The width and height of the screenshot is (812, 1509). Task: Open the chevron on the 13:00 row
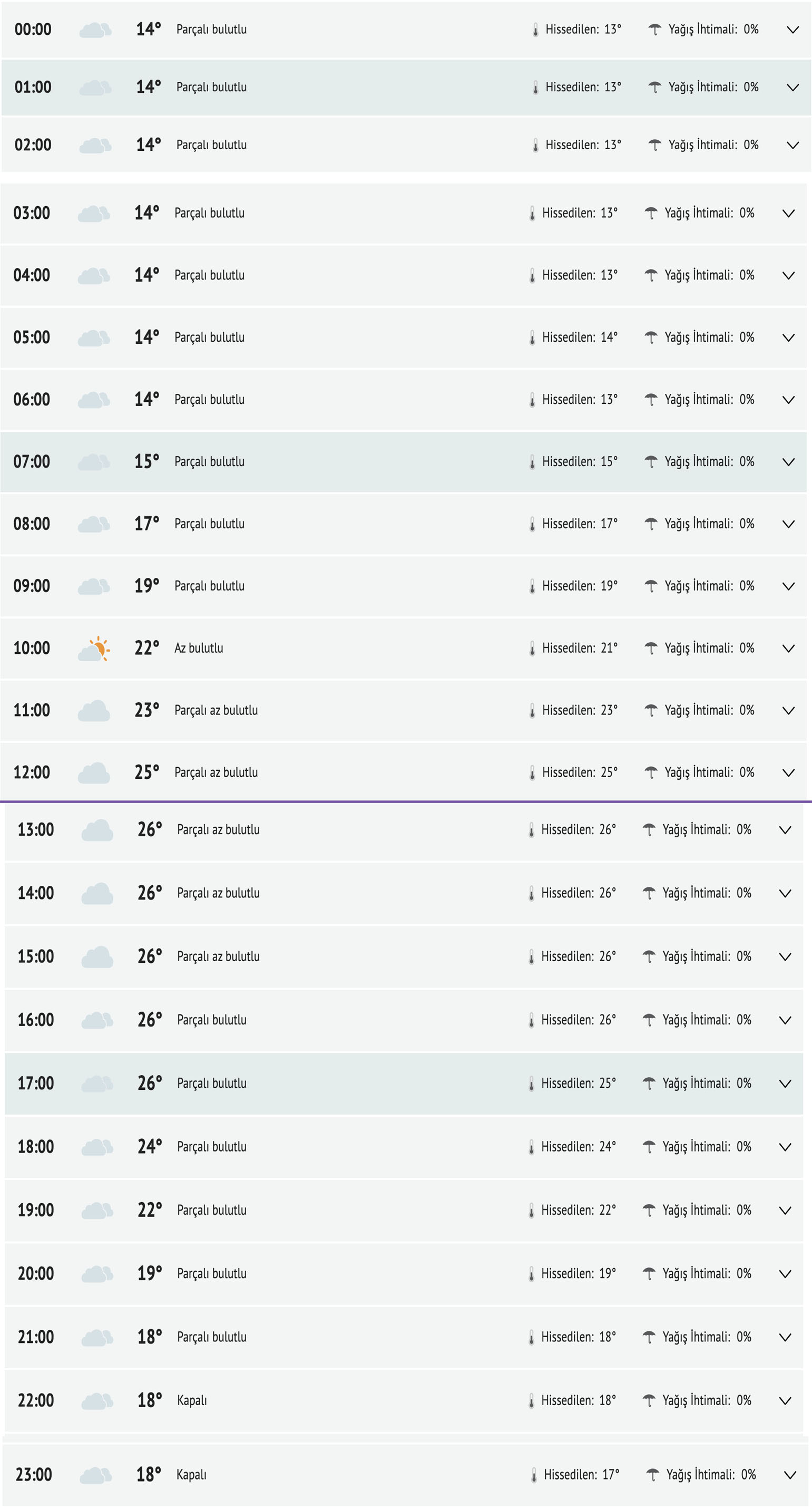tap(785, 830)
